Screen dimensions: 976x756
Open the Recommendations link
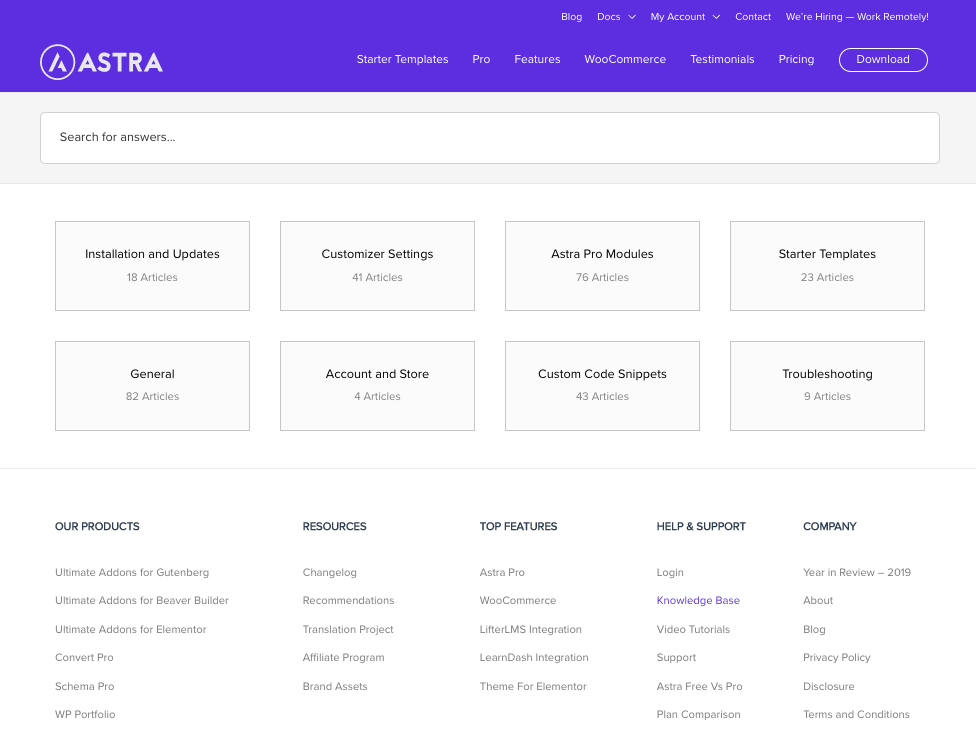click(349, 600)
